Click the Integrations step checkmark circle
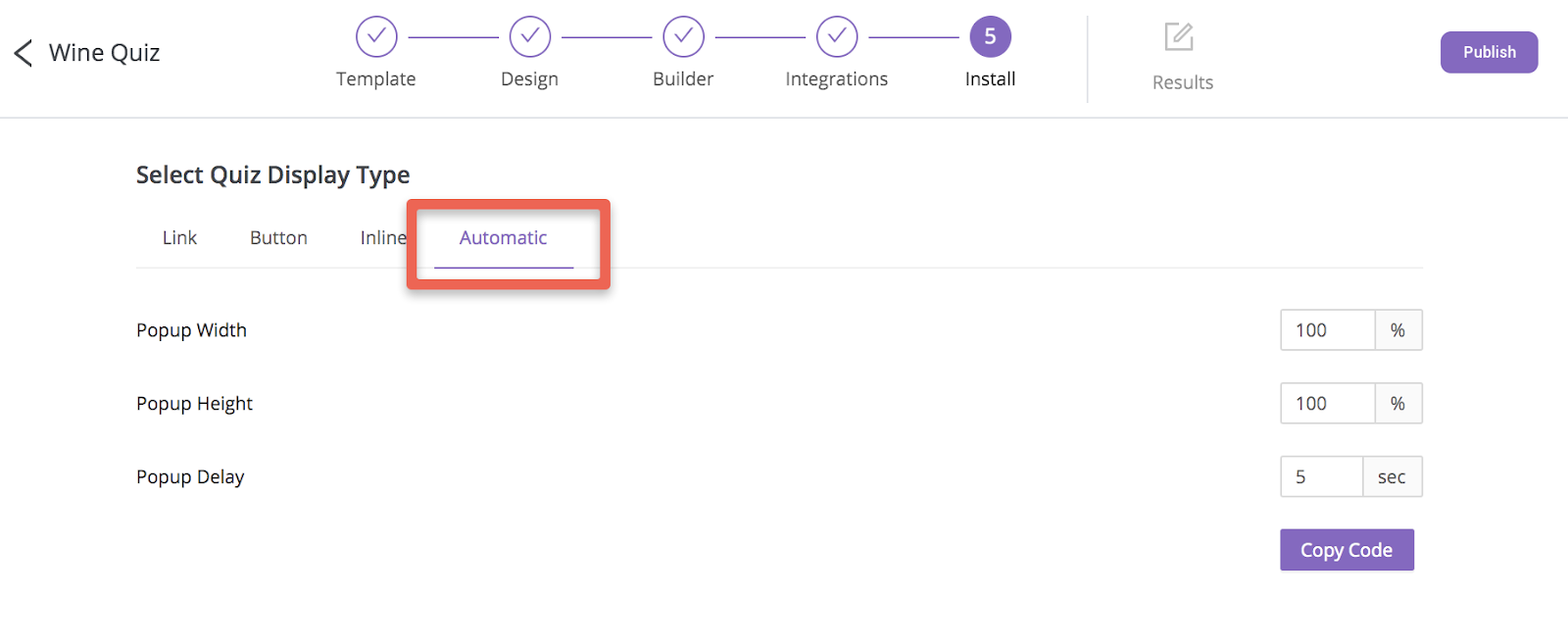 (837, 37)
